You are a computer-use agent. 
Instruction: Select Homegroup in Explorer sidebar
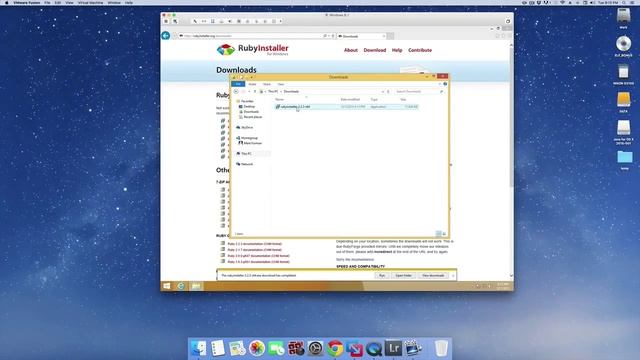coord(249,138)
